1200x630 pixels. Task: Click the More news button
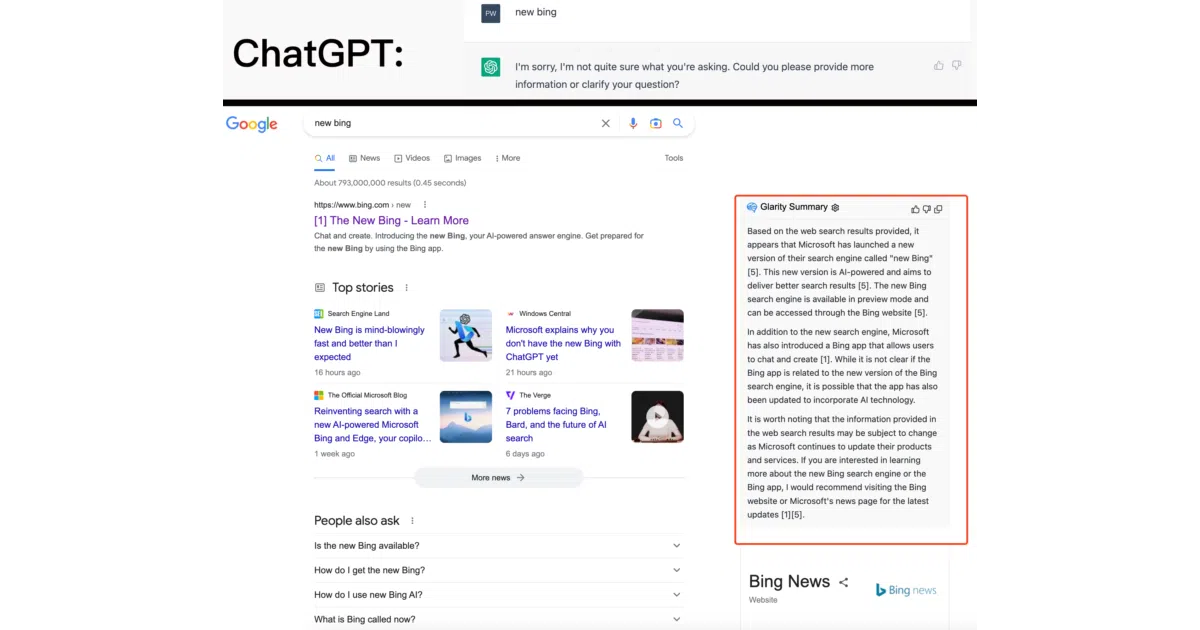point(498,478)
